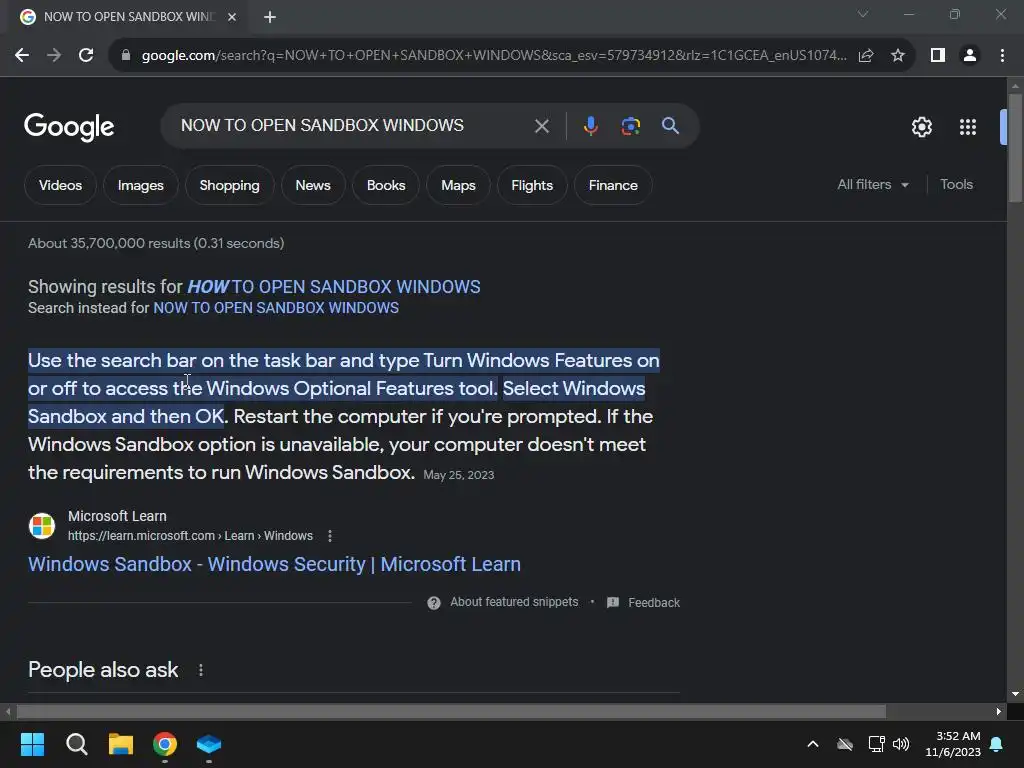Open the notifications bell

click(x=997, y=744)
